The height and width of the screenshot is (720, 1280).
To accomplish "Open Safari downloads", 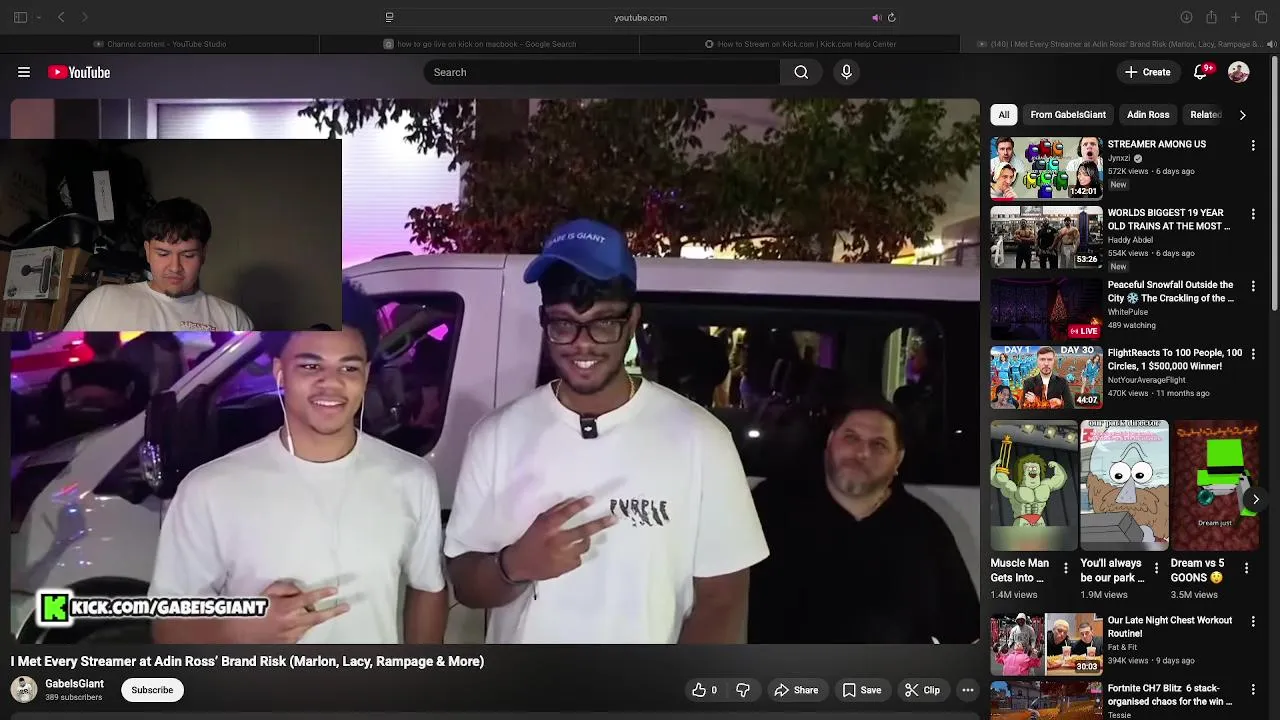I will [x=1186, y=17].
